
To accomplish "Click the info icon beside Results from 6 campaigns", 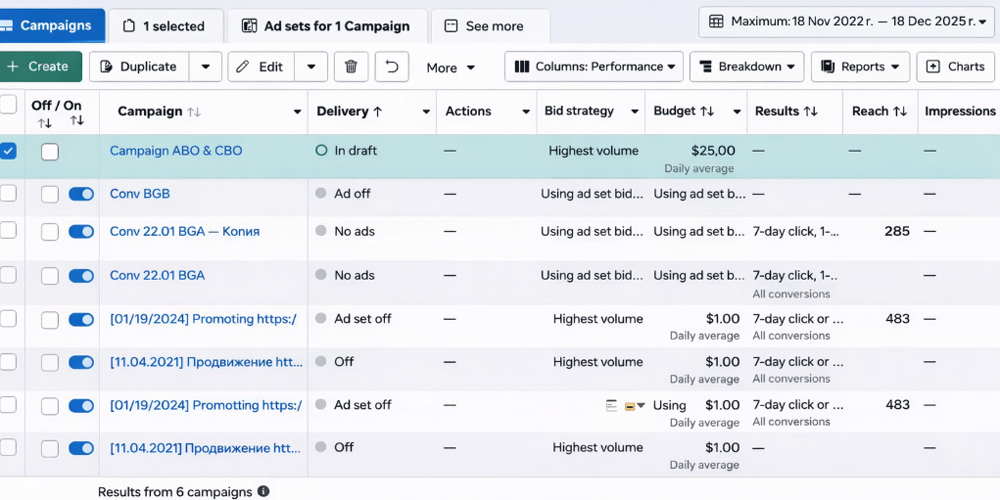I will pyautogui.click(x=263, y=492).
